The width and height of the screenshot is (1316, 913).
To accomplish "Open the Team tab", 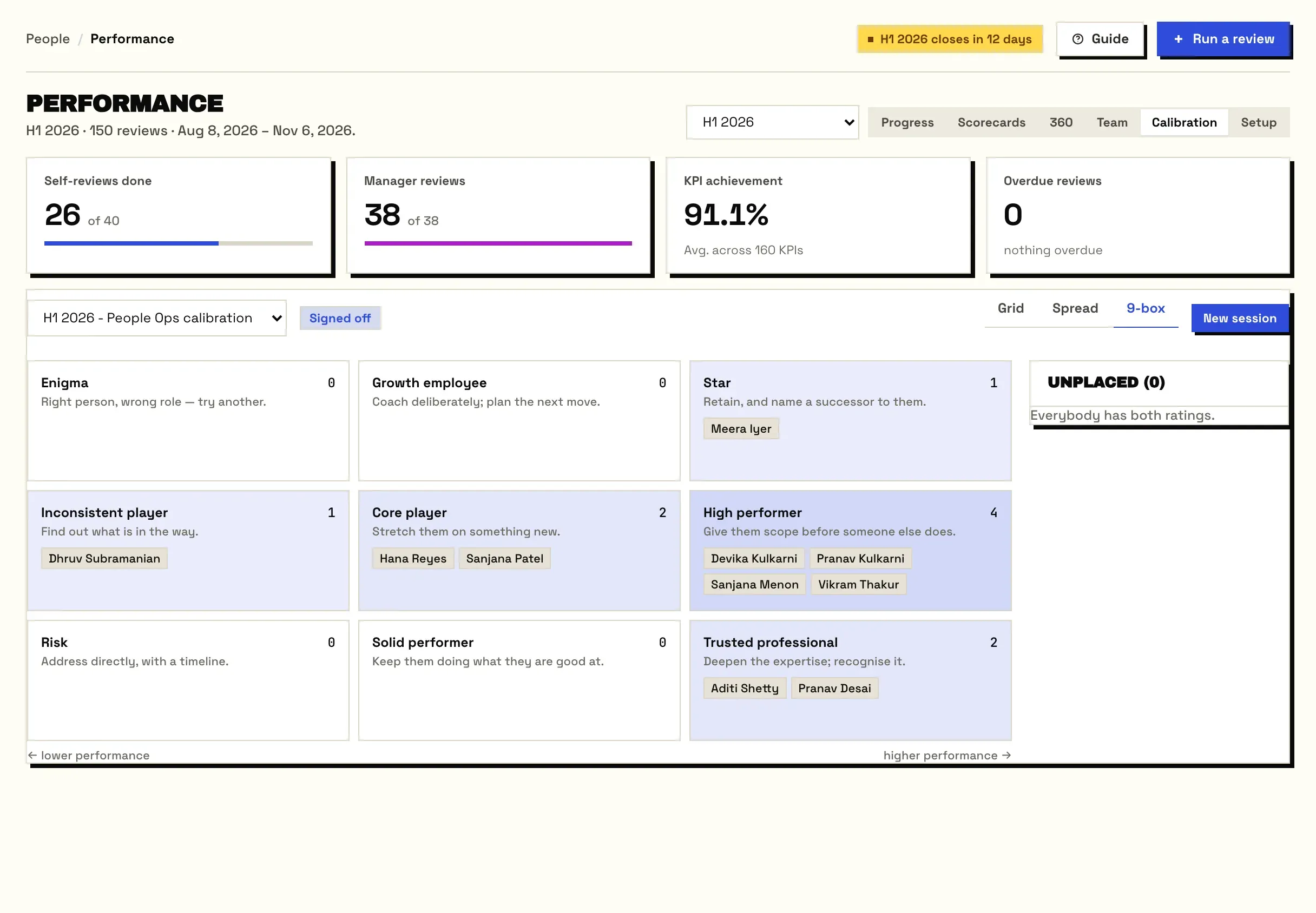I will click(1112, 122).
